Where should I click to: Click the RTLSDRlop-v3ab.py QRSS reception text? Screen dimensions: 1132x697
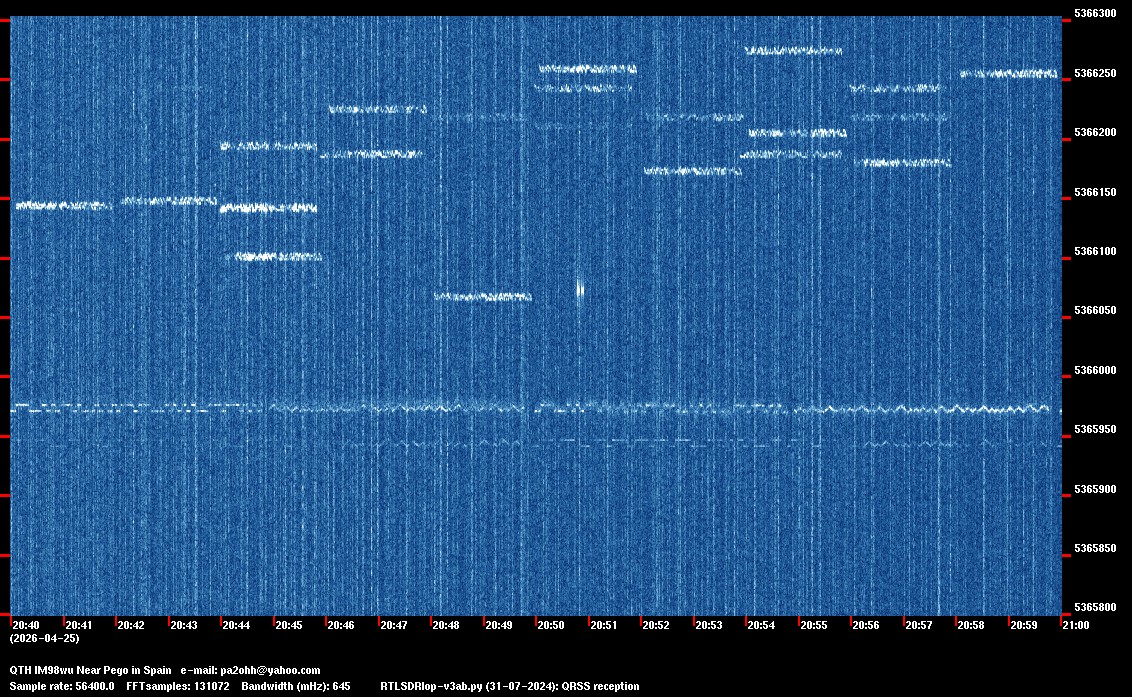[509, 686]
